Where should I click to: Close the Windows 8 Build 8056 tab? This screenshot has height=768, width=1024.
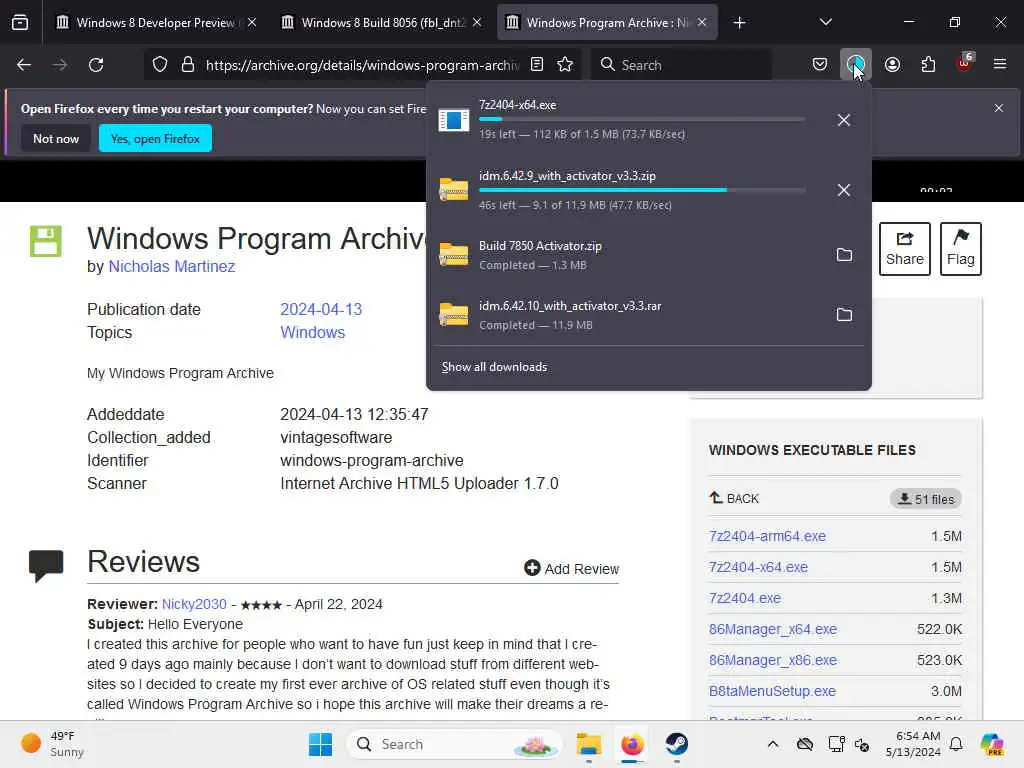pos(477,22)
